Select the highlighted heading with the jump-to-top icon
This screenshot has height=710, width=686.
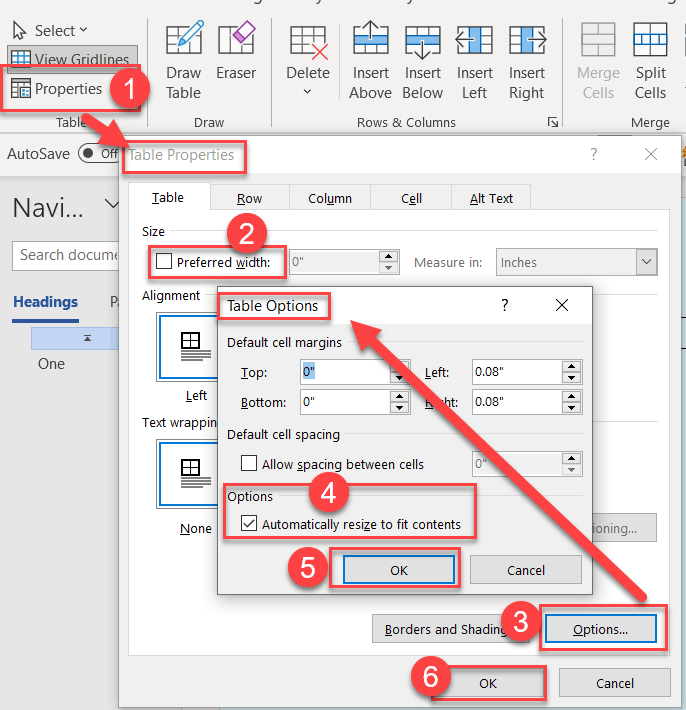coord(75,338)
